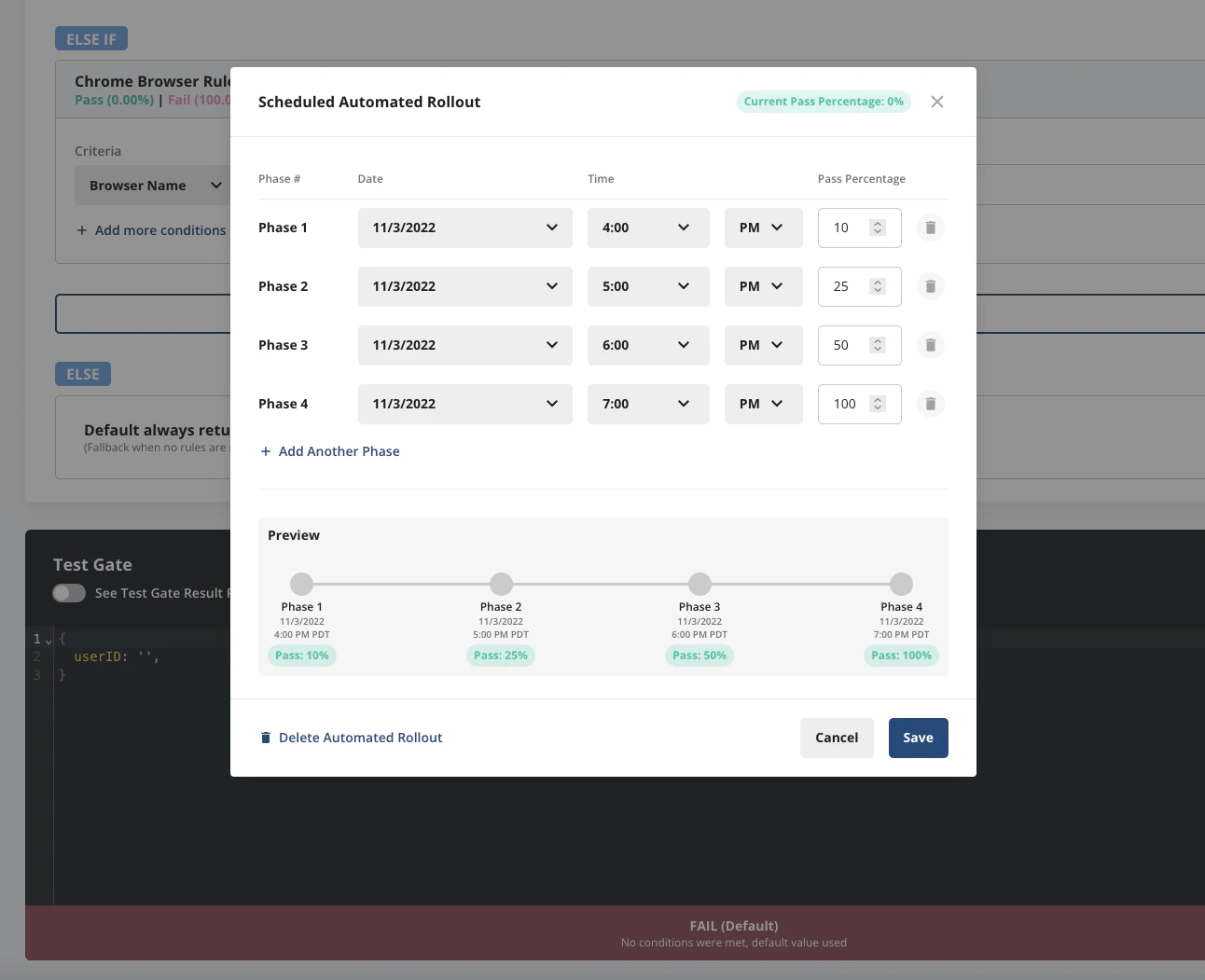This screenshot has height=980, width=1205.
Task: Open the Phase 3 time dropdown showing 6:00
Action: [x=648, y=345]
